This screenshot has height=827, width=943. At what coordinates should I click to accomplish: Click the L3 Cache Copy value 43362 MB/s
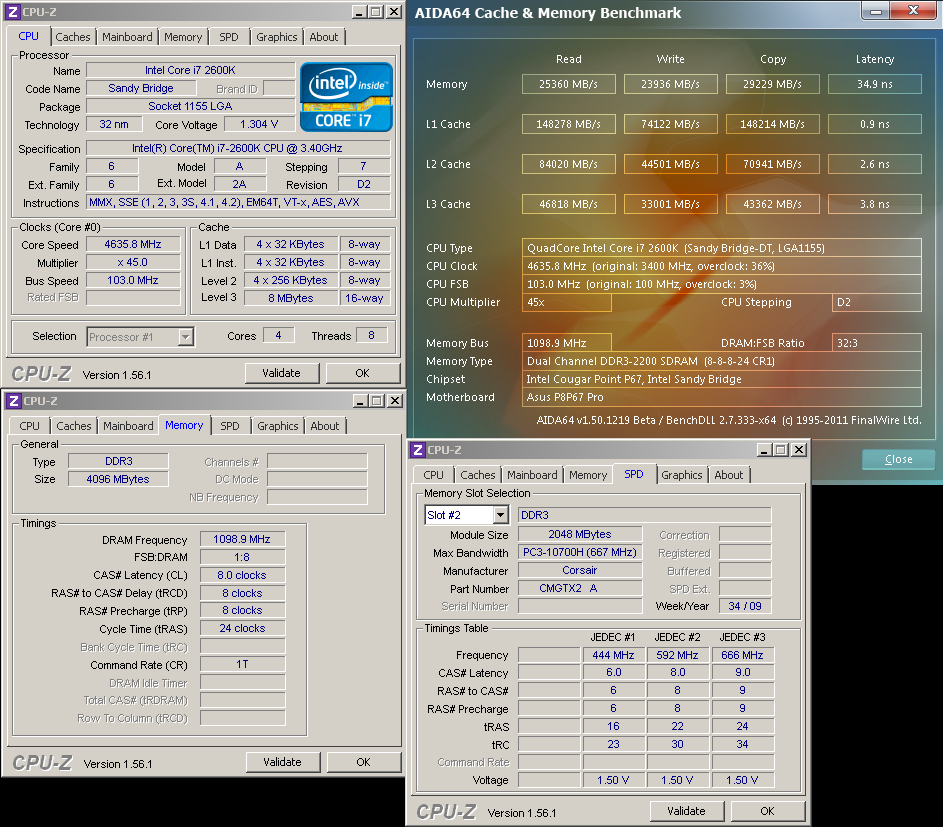pos(773,204)
